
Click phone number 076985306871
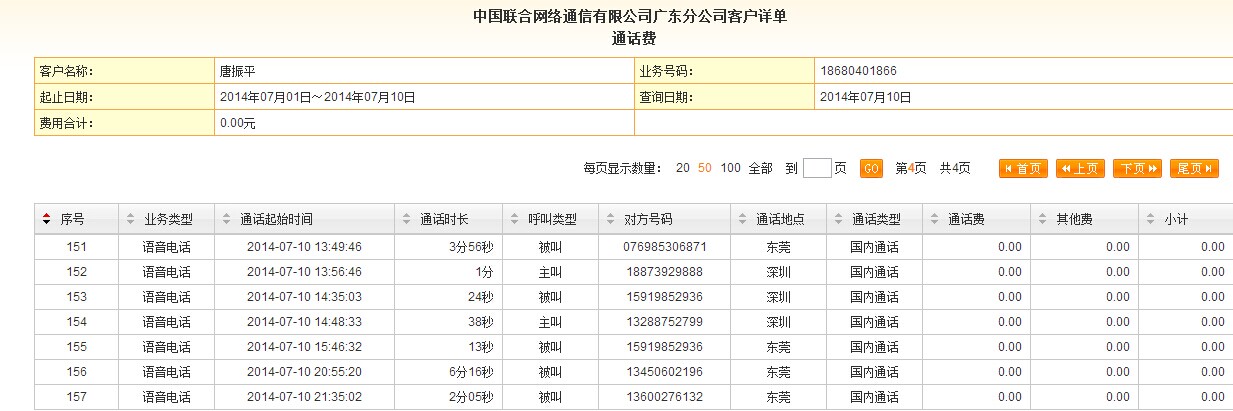tap(664, 246)
